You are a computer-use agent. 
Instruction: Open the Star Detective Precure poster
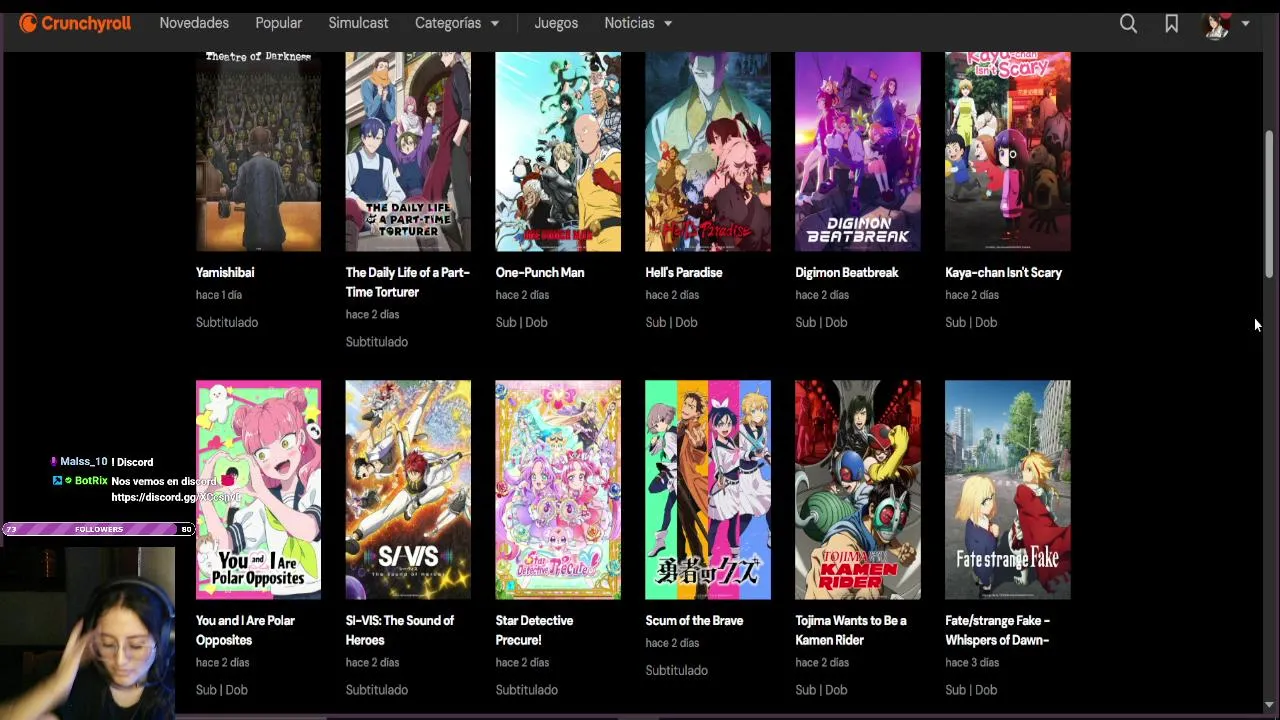(x=558, y=490)
